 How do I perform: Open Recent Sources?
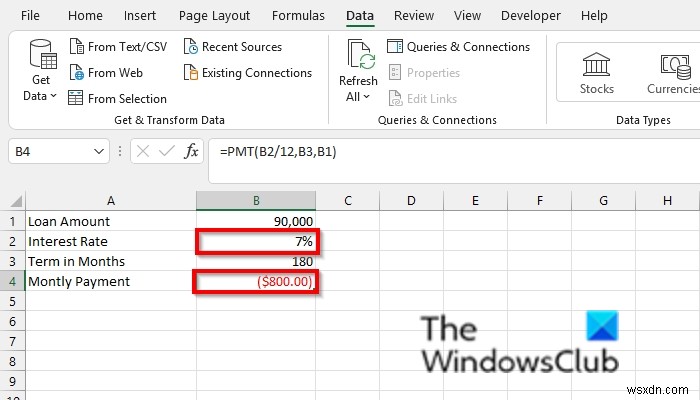click(x=233, y=46)
